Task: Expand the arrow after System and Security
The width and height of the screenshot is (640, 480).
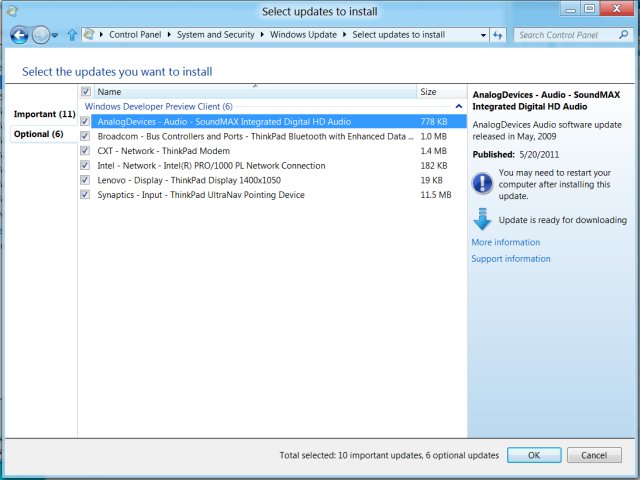Action: point(262,35)
